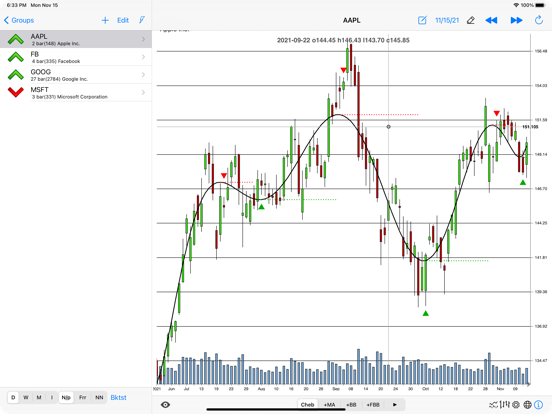Select the AAPL row in watchlist

pyautogui.click(x=76, y=39)
